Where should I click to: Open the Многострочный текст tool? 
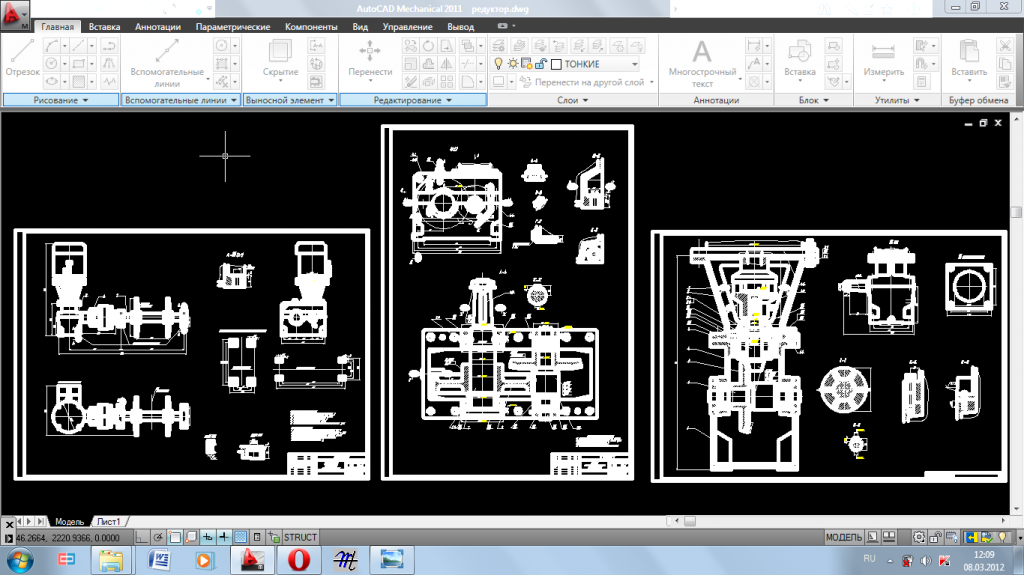(702, 62)
